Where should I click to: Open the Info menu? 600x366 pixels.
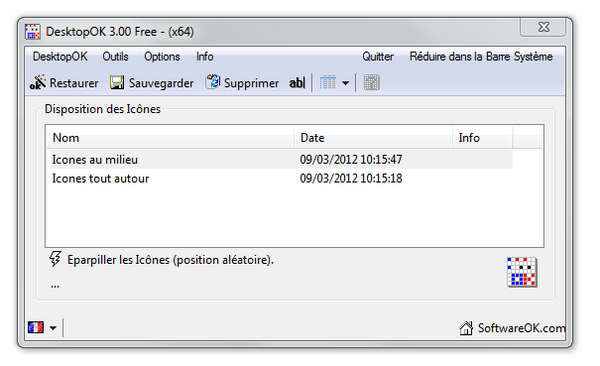[x=205, y=57]
